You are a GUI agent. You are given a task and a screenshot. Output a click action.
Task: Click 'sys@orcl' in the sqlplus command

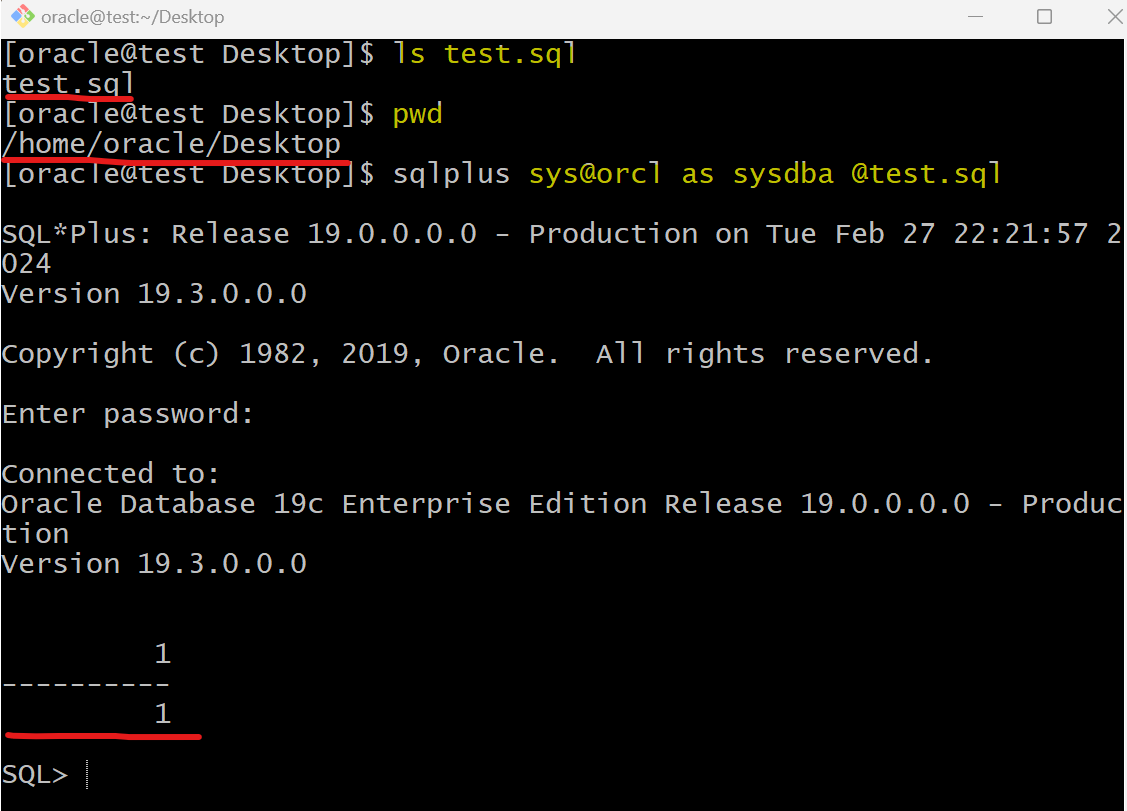[595, 174]
